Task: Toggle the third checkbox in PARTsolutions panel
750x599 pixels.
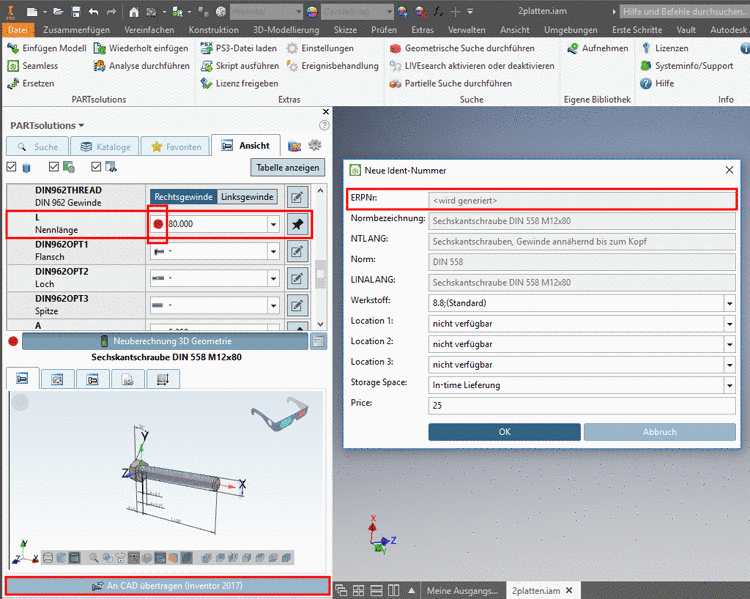Action: 96,166
